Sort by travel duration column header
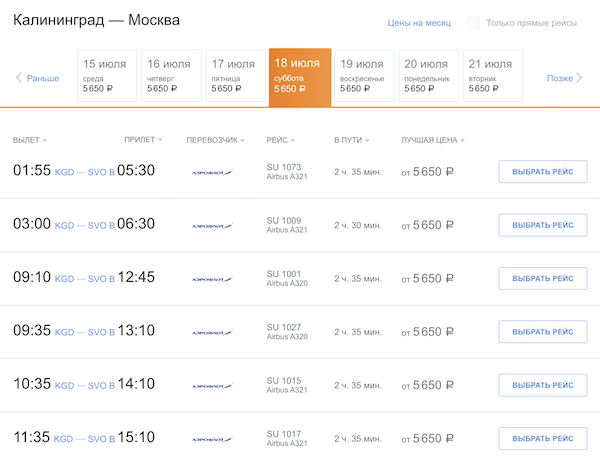The image size is (600, 465). [x=350, y=140]
